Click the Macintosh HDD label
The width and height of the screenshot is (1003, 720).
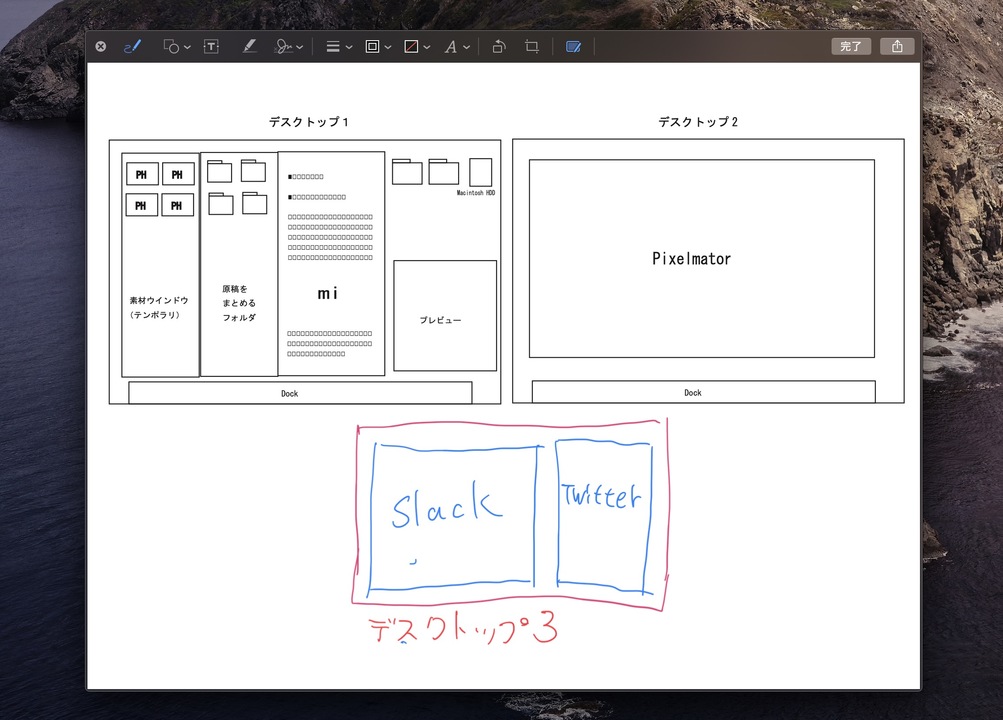tap(476, 192)
